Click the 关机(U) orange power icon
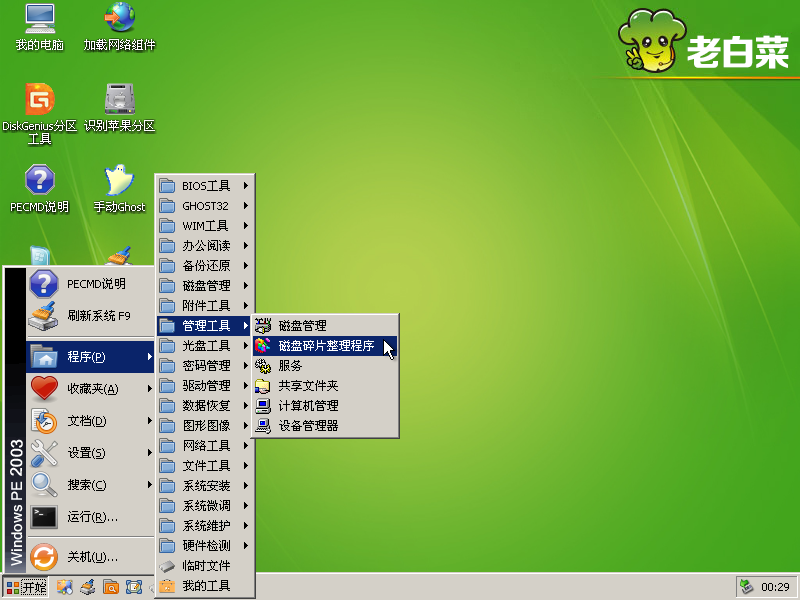Screen dimensions: 800x600 [x=44, y=557]
